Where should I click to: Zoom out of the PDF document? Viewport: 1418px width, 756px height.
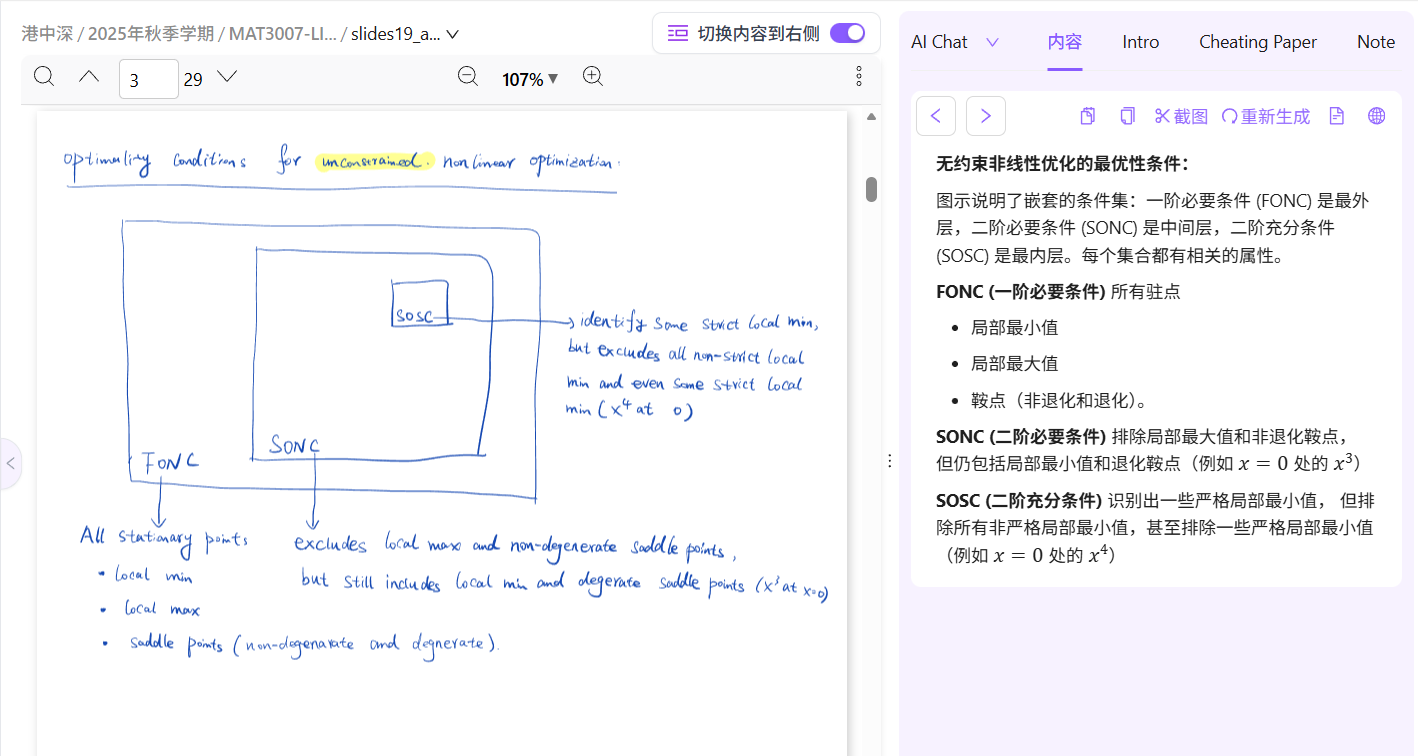coord(467,77)
